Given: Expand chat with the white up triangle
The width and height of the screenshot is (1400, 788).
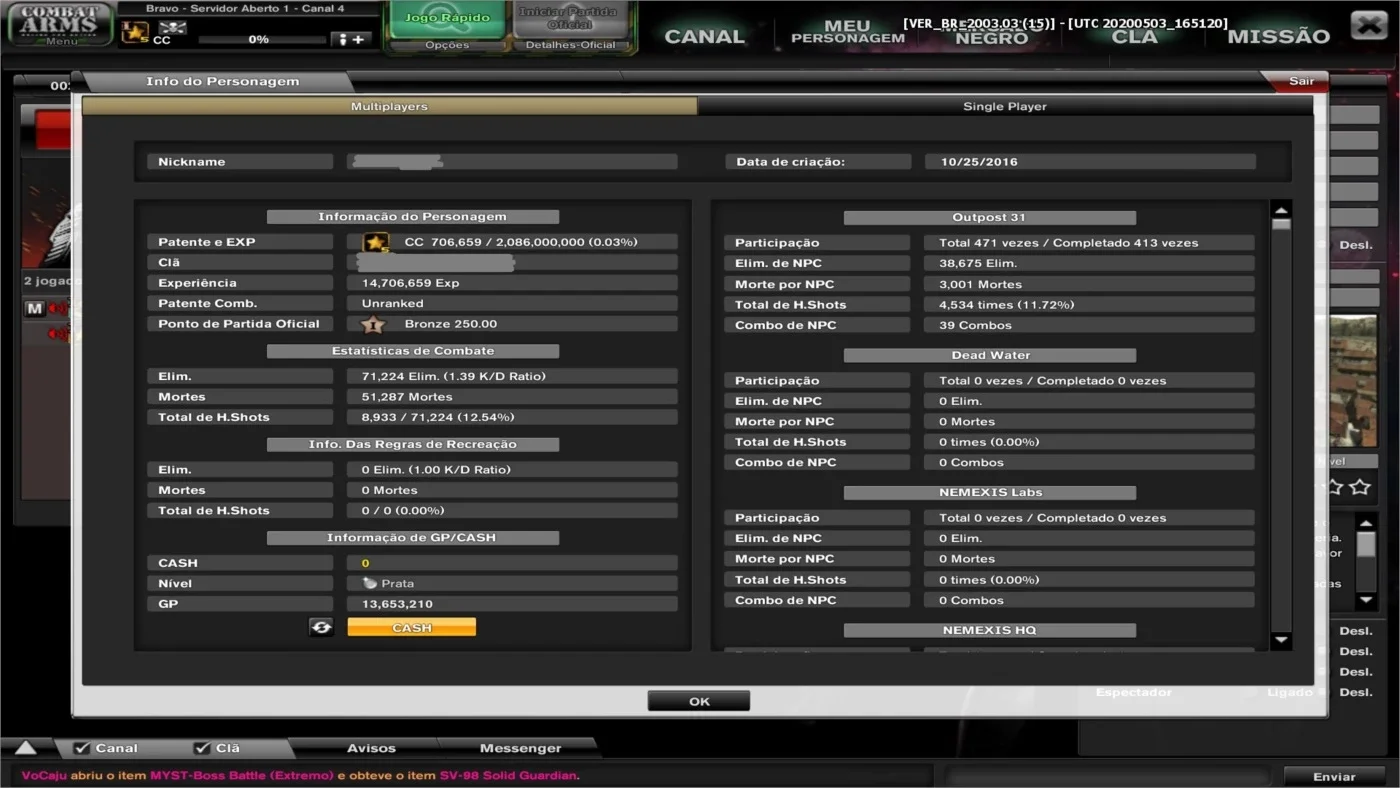Looking at the screenshot, I should coord(26,748).
